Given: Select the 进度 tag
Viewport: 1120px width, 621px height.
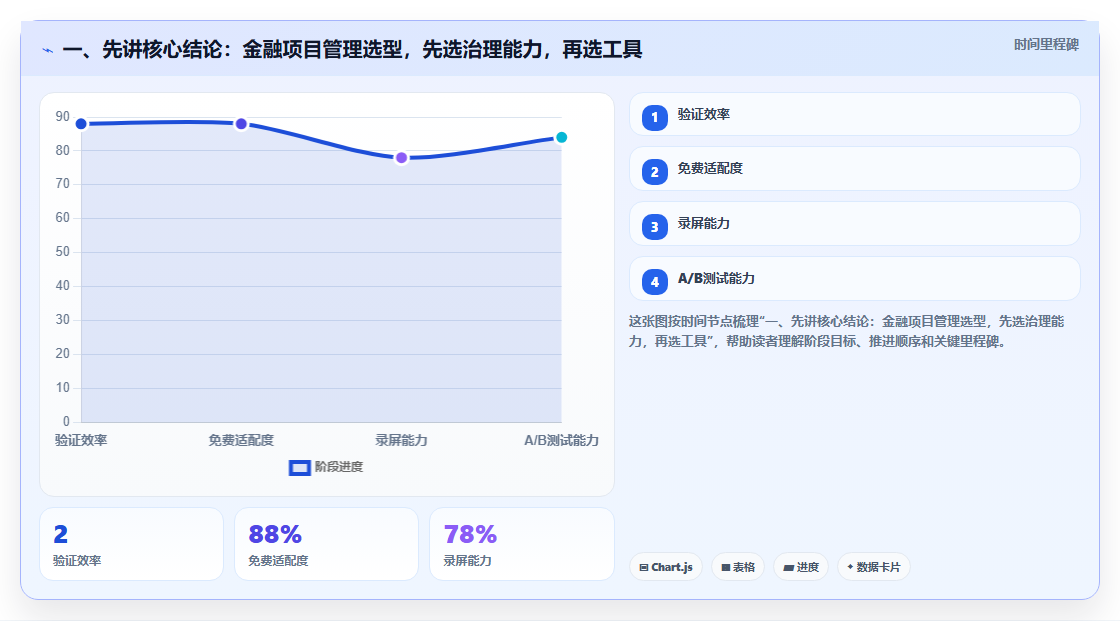Looking at the screenshot, I should (x=801, y=567).
